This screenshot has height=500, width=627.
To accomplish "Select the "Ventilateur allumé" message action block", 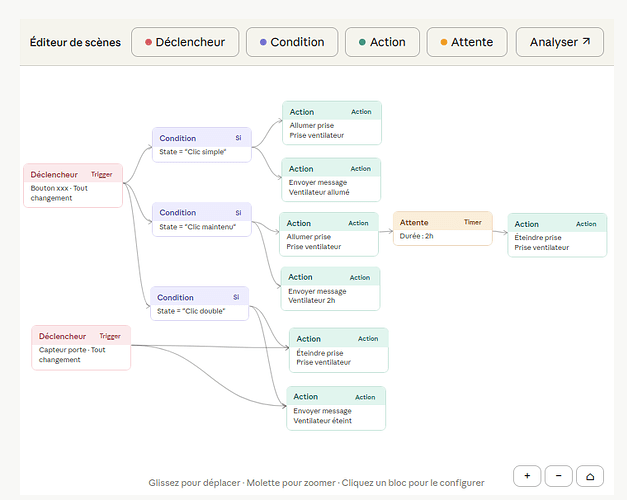I will (331, 181).
